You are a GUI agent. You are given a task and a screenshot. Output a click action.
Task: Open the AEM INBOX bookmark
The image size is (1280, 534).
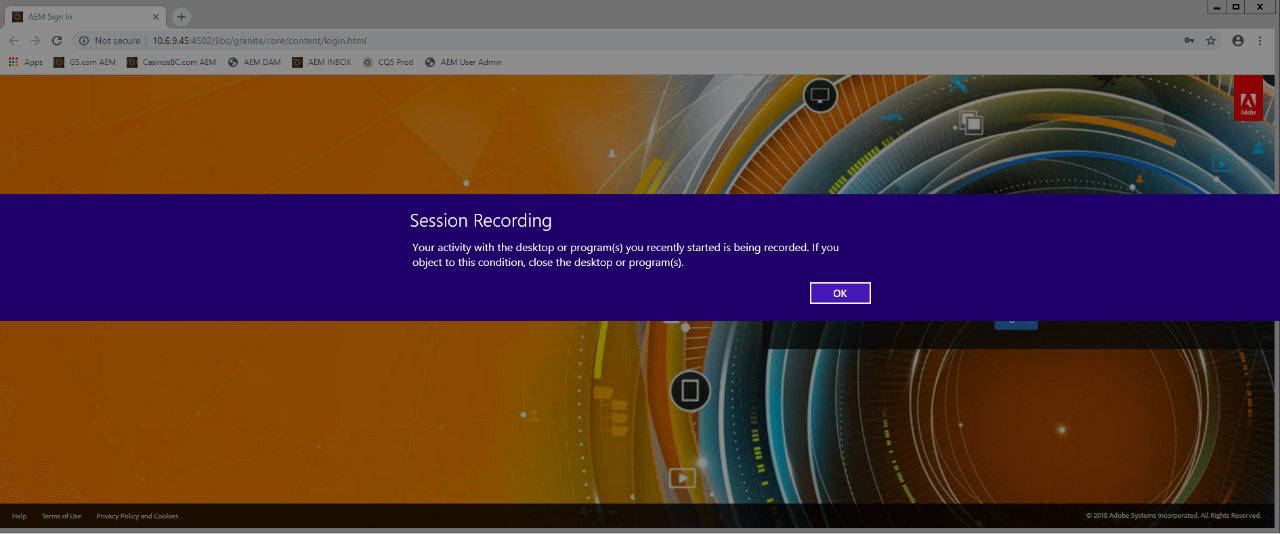click(321, 62)
